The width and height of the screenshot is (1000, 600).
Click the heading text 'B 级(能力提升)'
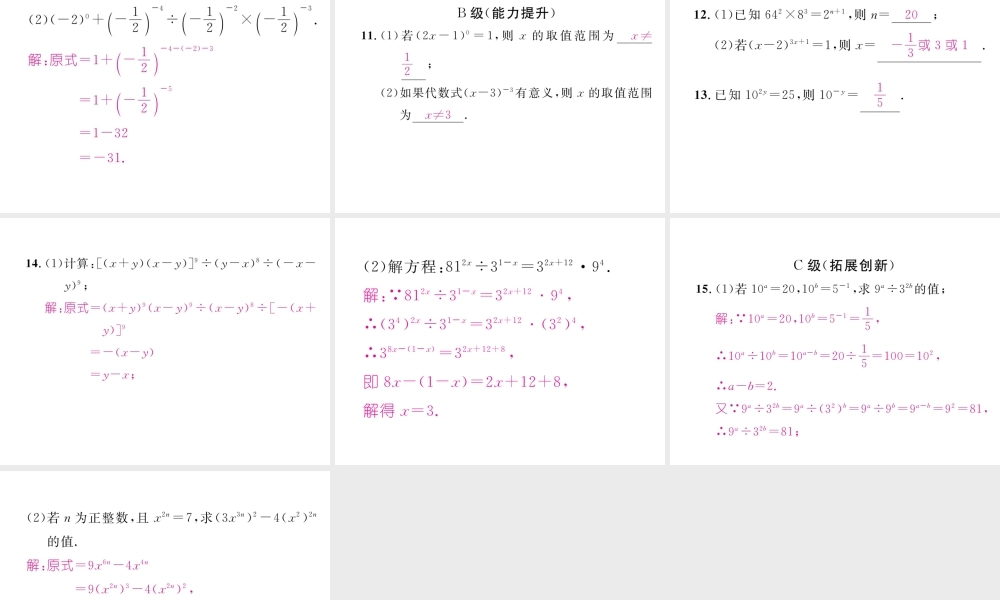pyautogui.click(x=506, y=13)
